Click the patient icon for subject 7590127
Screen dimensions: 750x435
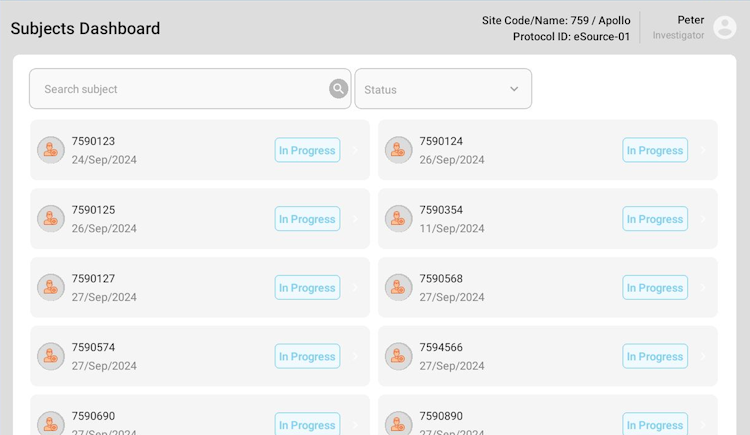(x=51, y=288)
